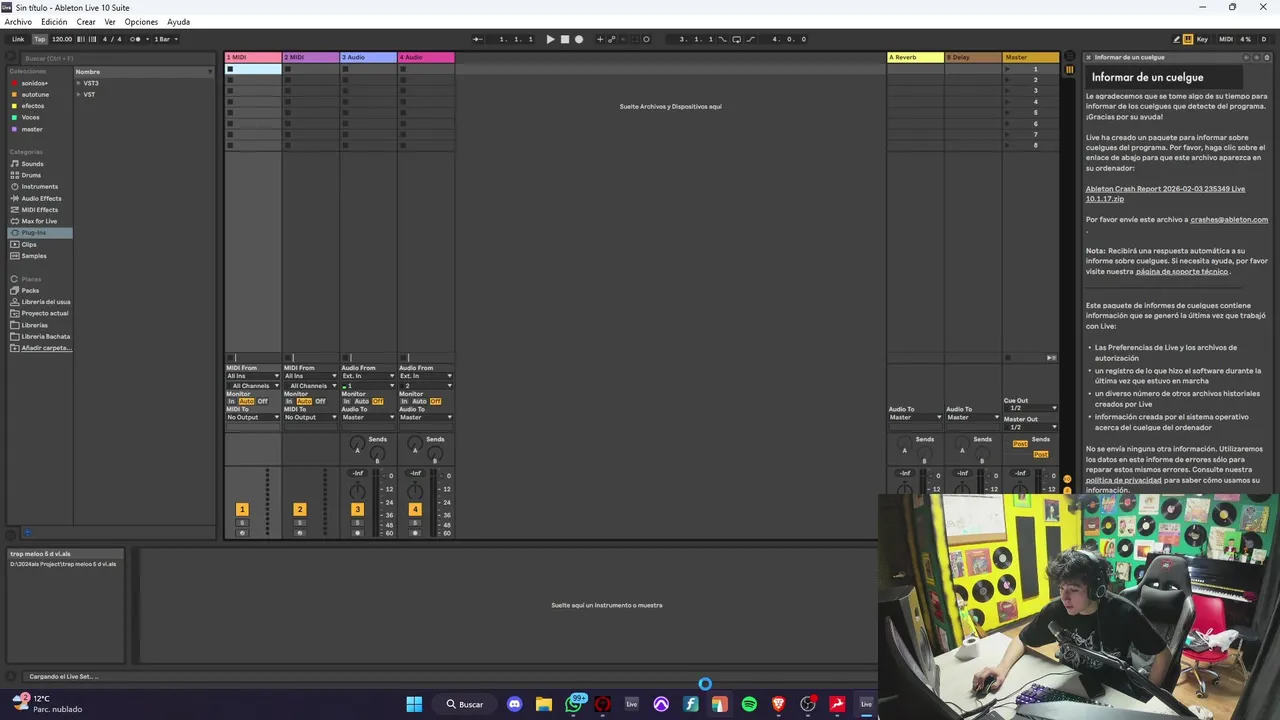The image size is (1280, 720).
Task: Click the MIDI Arrangement Overdub plus icon
Action: tap(600, 39)
